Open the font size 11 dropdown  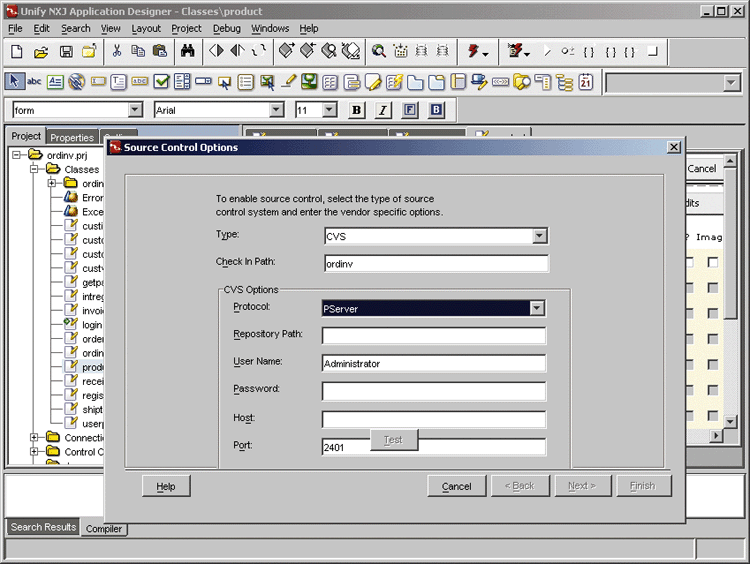(329, 110)
